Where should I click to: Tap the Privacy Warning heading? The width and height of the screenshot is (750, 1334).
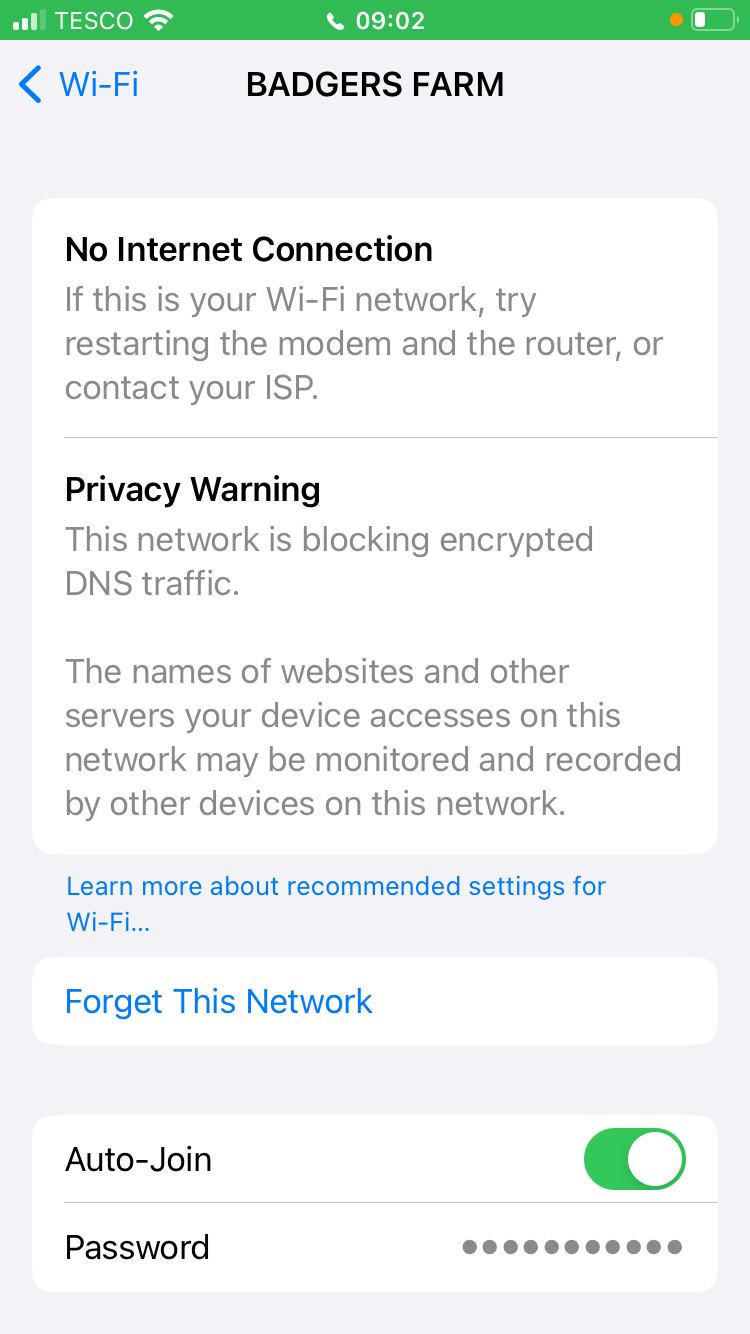193,490
